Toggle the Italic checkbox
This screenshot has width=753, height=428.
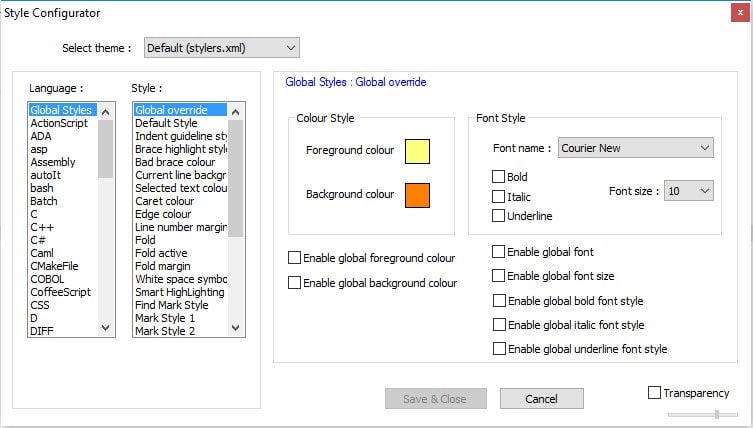pyautogui.click(x=498, y=196)
